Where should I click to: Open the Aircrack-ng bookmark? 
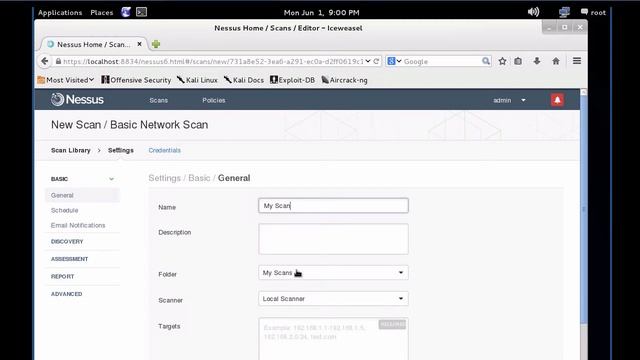(344, 80)
